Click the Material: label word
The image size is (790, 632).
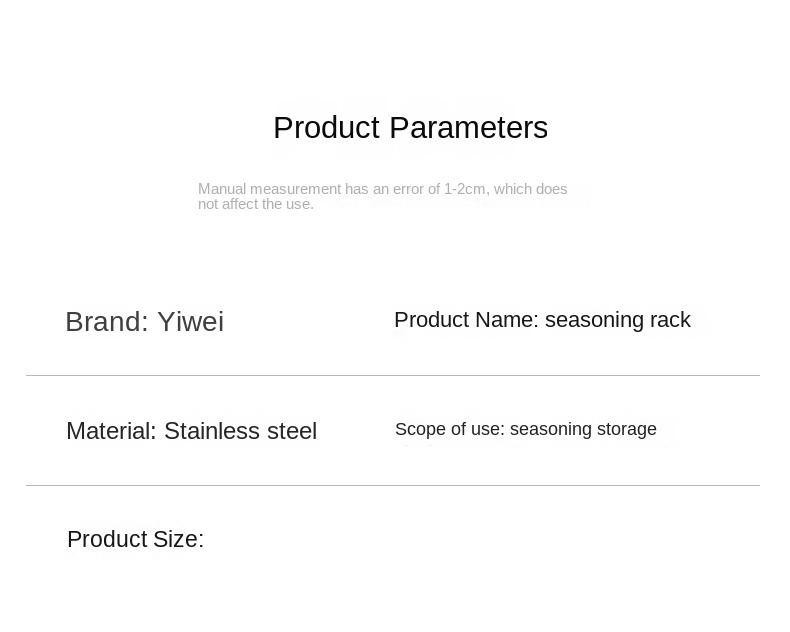click(111, 431)
